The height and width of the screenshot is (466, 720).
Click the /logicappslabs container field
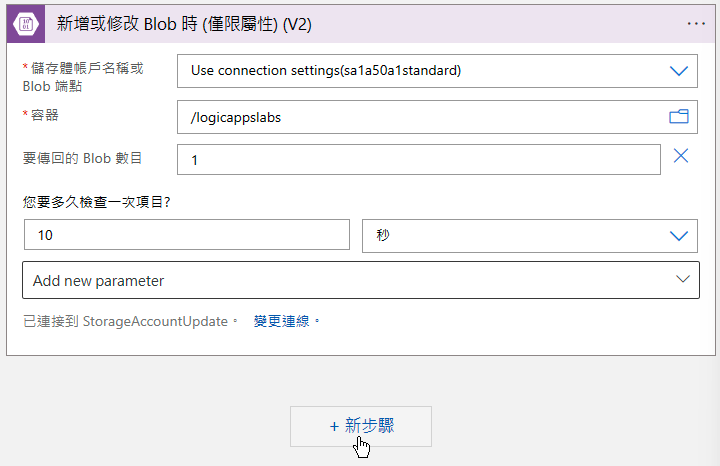pos(437,117)
